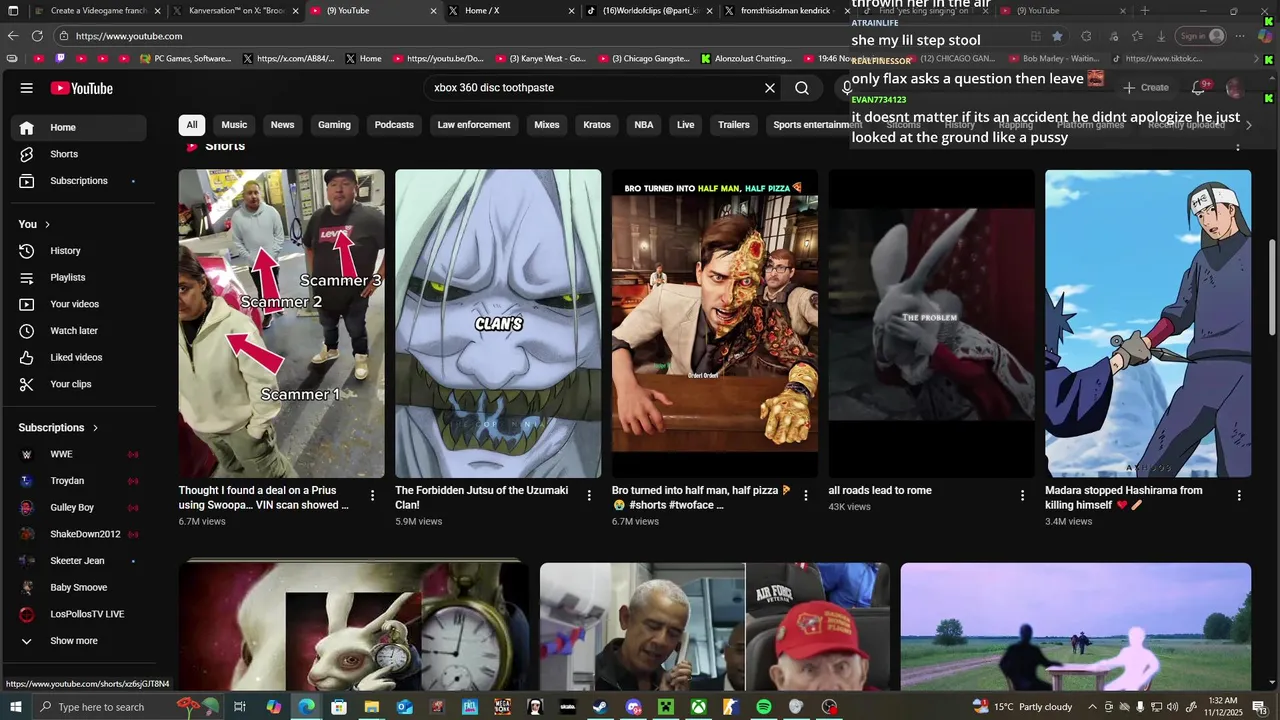Open the YouTube hamburger guide menu
Viewport: 1280px width, 720px height.
click(x=26, y=88)
